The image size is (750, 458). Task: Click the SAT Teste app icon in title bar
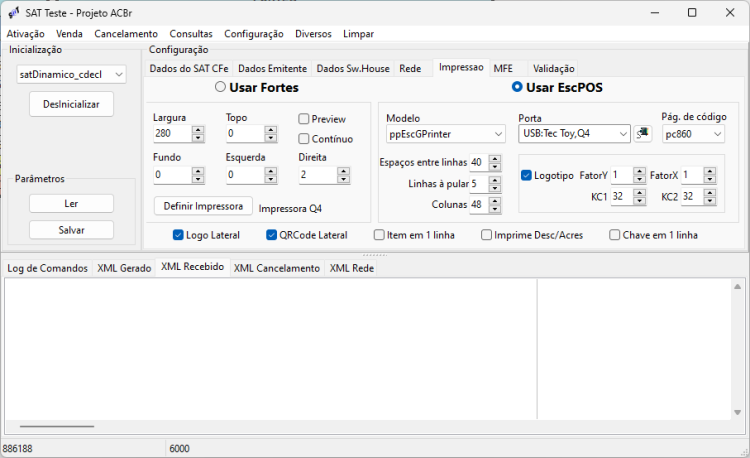[14, 13]
